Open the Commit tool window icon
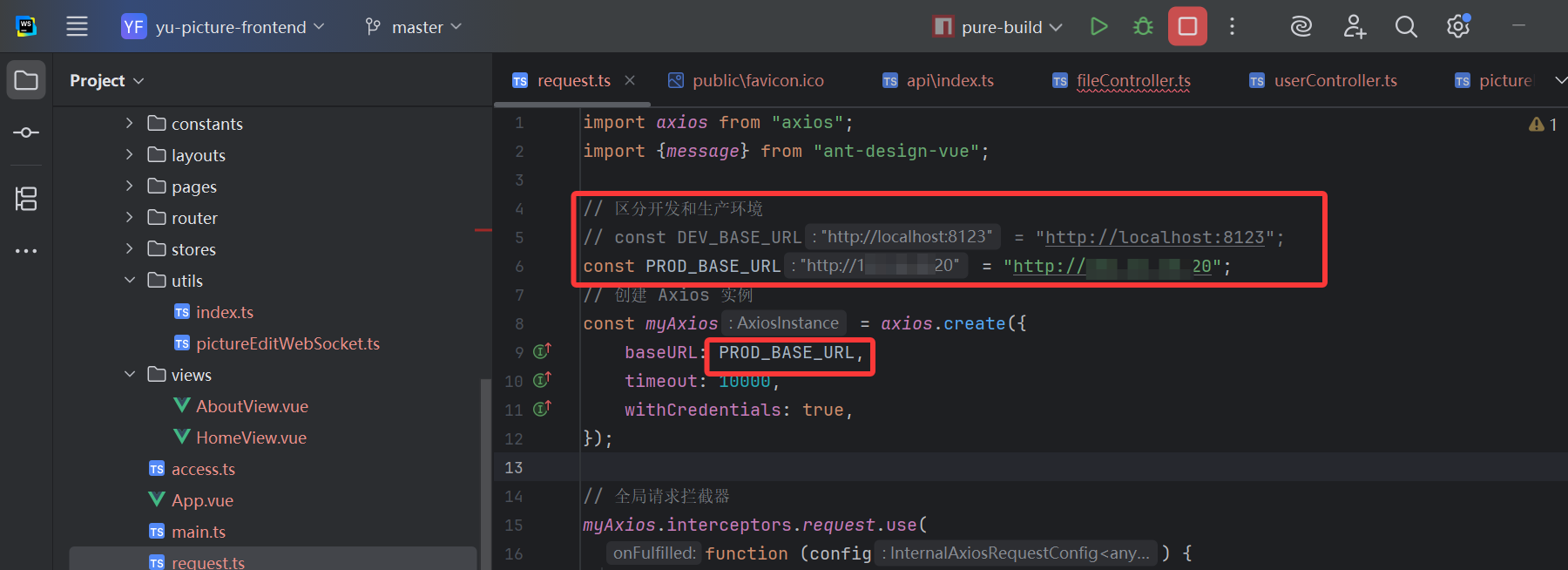The height and width of the screenshot is (570, 1568). point(26,132)
